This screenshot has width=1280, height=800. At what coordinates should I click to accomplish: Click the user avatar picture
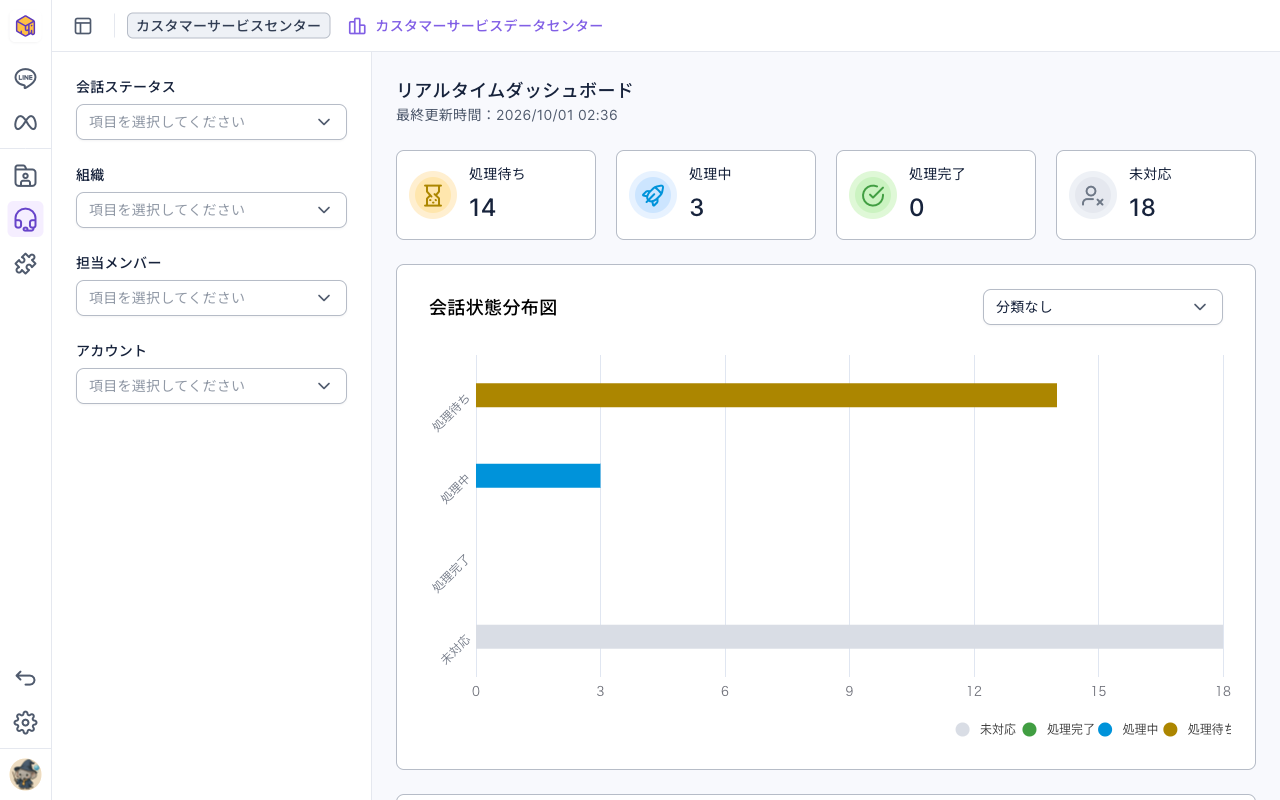coord(25,774)
